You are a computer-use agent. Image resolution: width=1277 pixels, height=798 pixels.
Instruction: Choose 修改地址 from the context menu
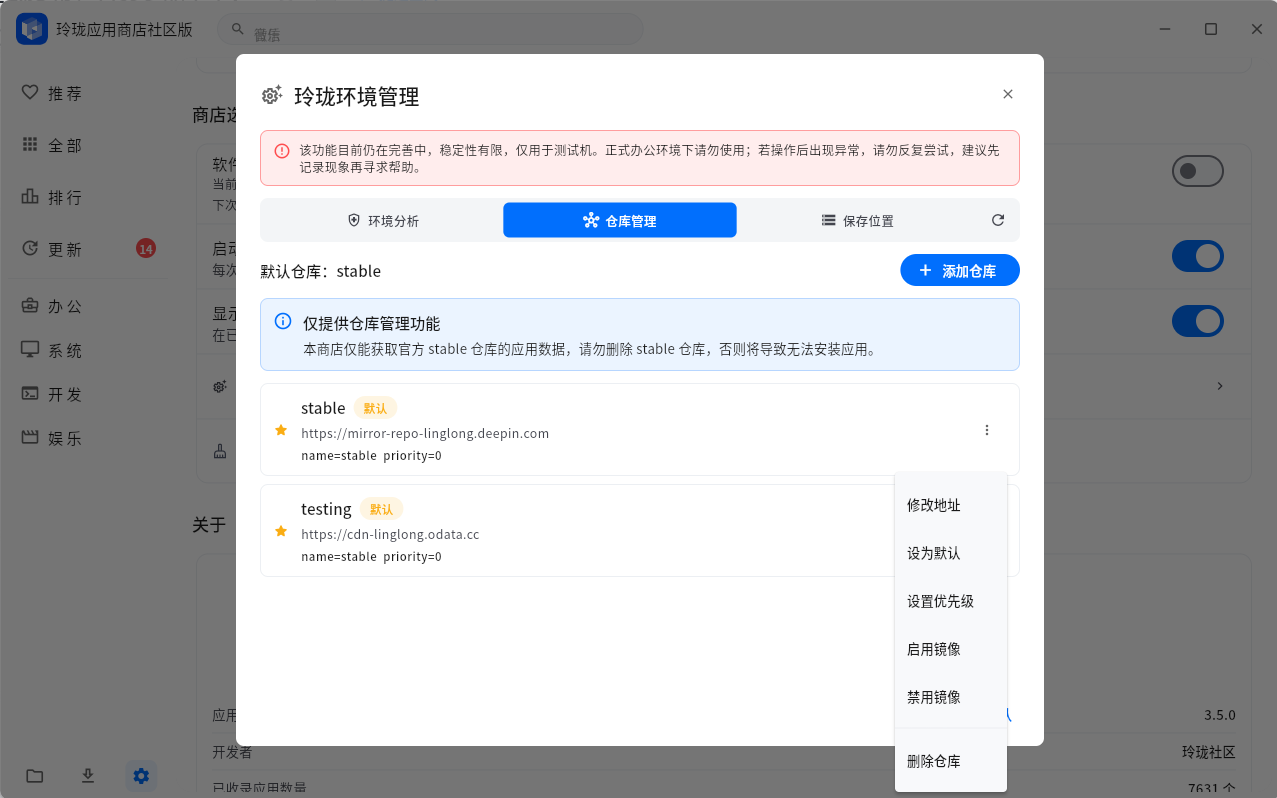[951, 505]
